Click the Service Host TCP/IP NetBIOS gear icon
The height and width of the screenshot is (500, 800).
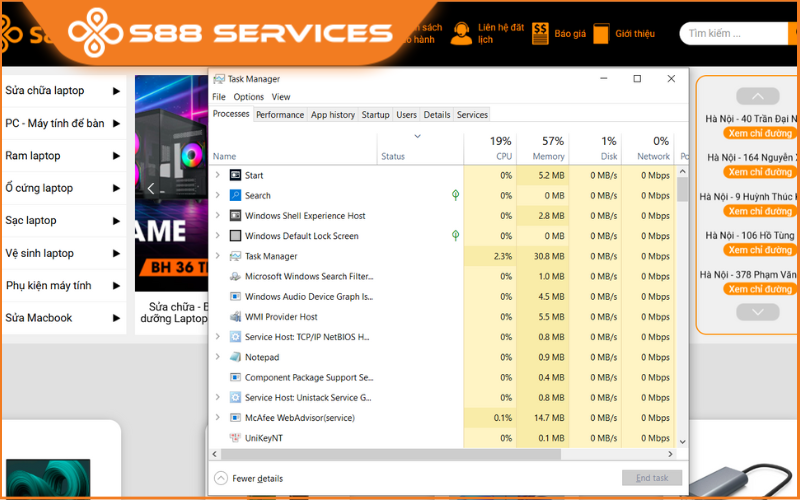tap(235, 337)
